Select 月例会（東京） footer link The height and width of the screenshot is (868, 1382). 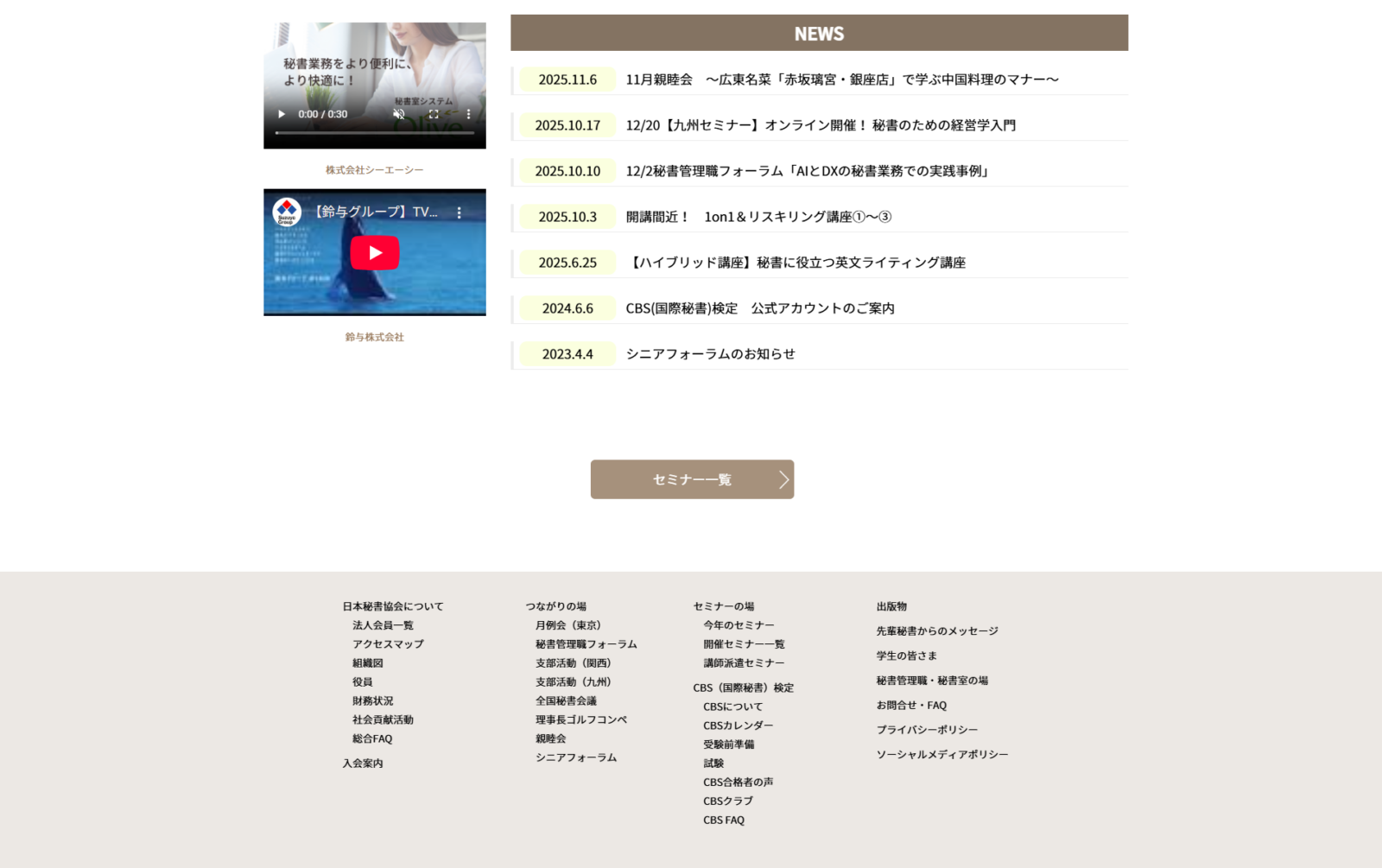pyautogui.click(x=567, y=625)
